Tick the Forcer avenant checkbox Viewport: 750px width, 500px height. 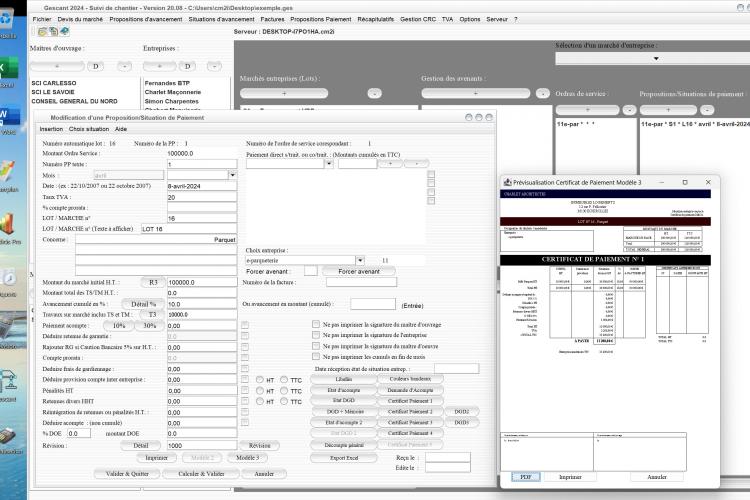(x=310, y=271)
